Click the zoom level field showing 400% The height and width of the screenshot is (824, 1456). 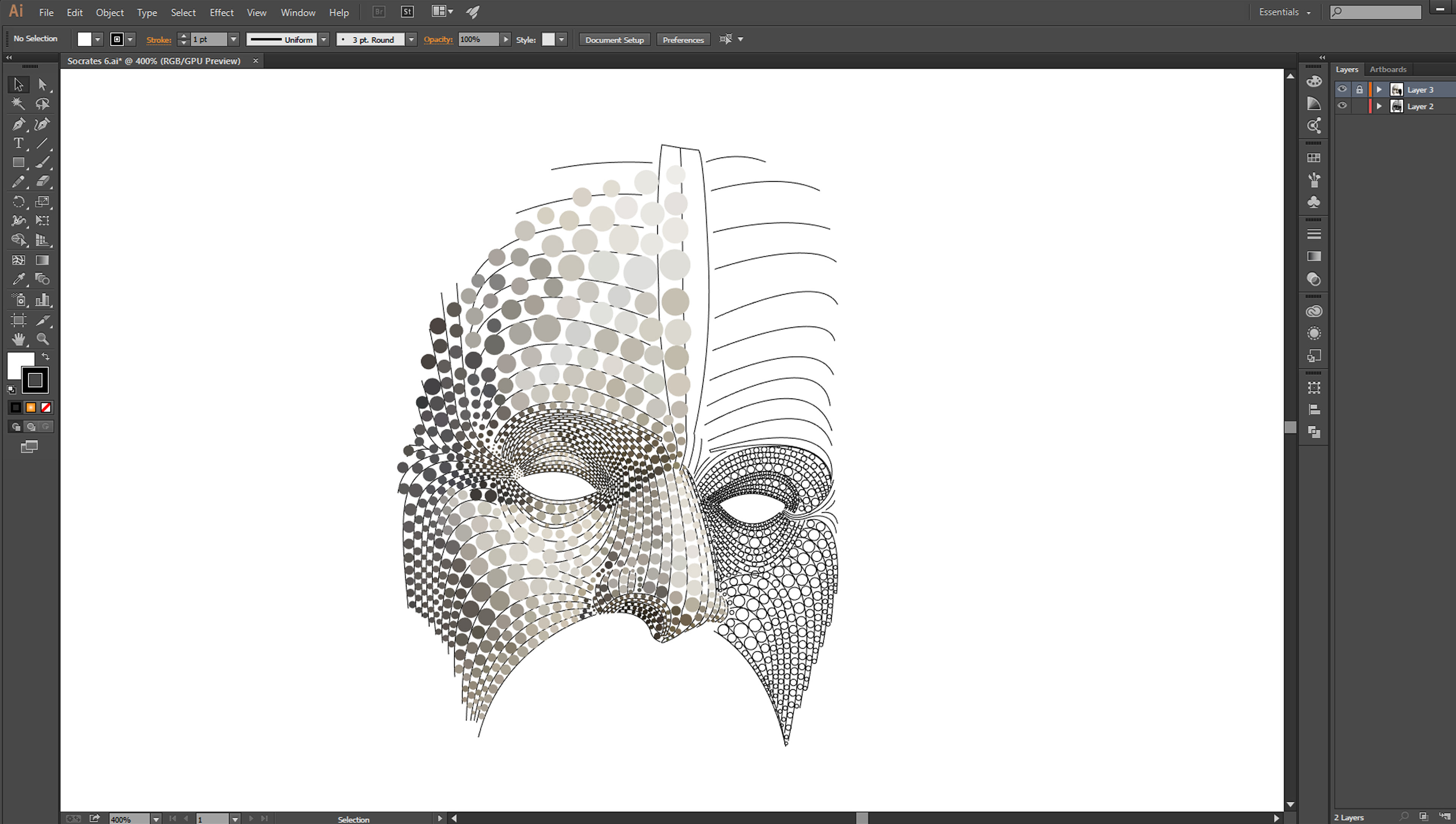129,818
